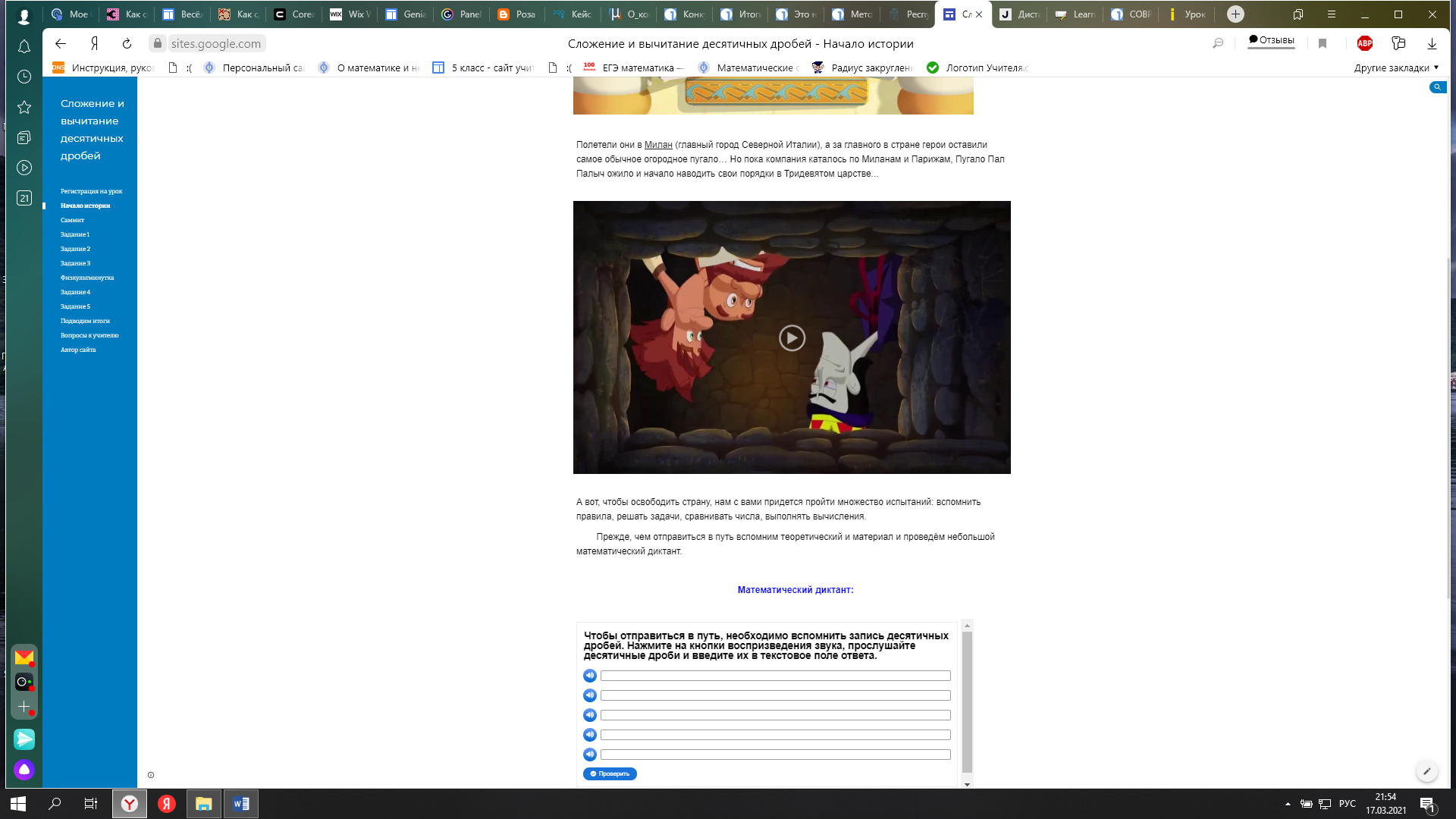Play the third dictation sound button
1456x819 pixels.
pos(590,715)
